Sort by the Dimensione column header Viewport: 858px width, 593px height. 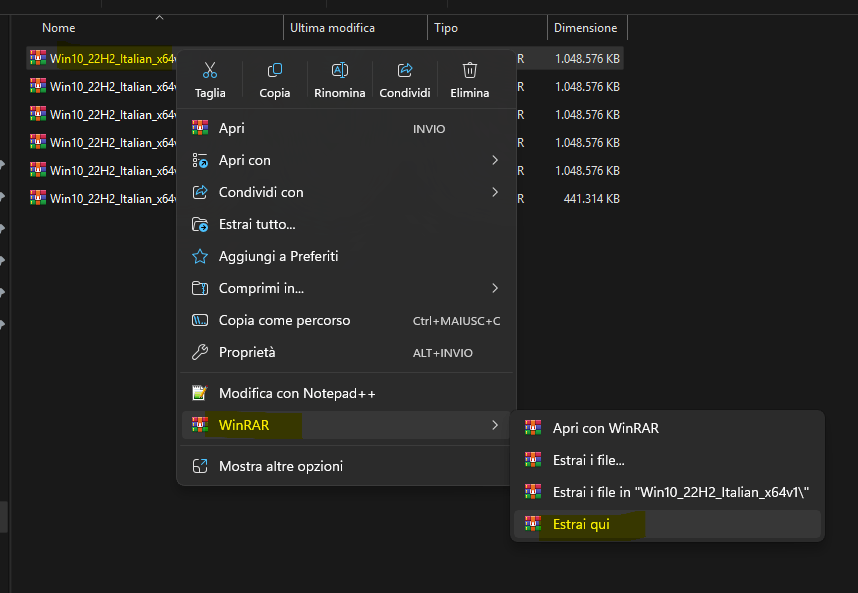tap(585, 28)
